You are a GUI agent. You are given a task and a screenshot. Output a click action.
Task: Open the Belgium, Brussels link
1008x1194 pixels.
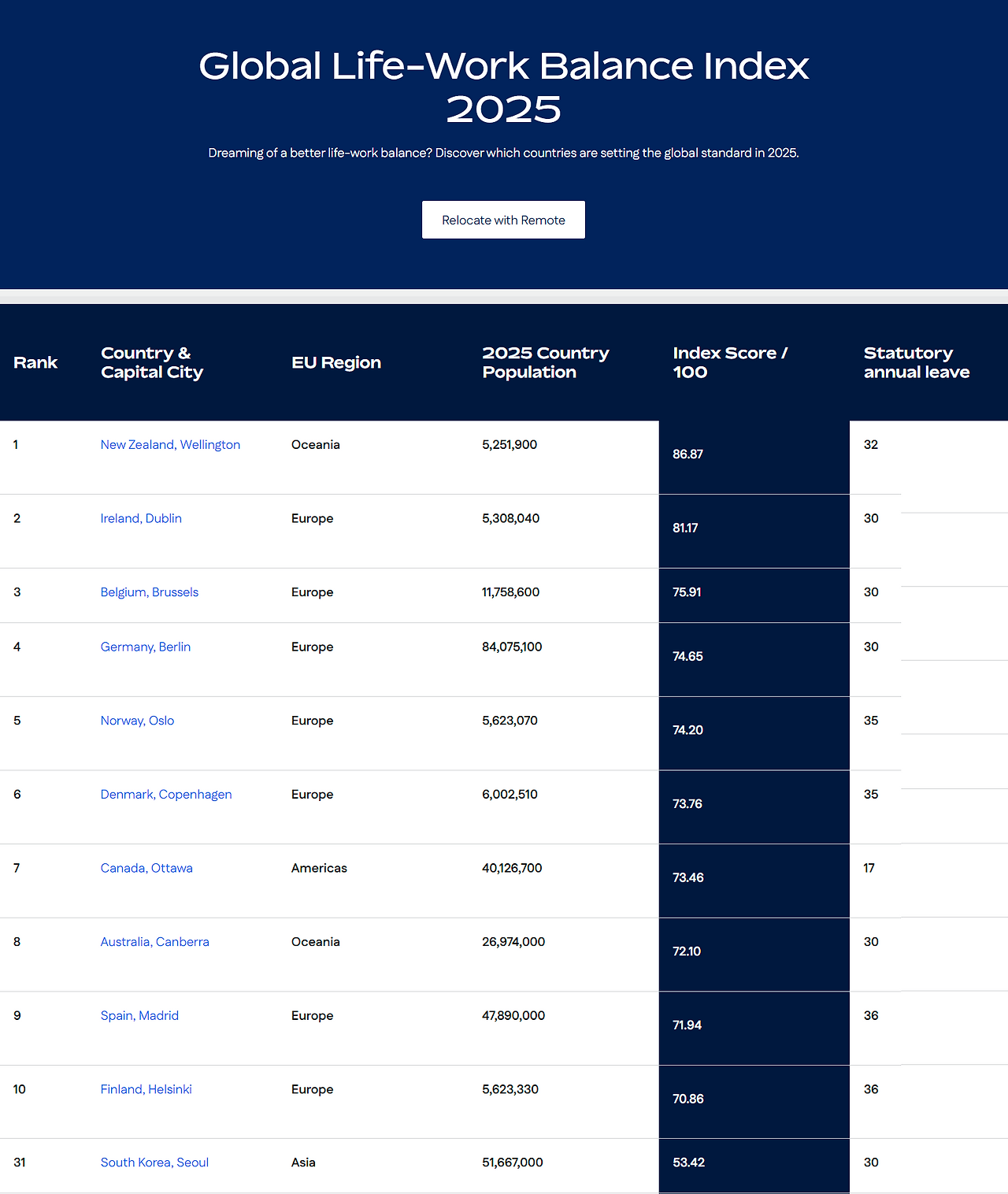[150, 592]
